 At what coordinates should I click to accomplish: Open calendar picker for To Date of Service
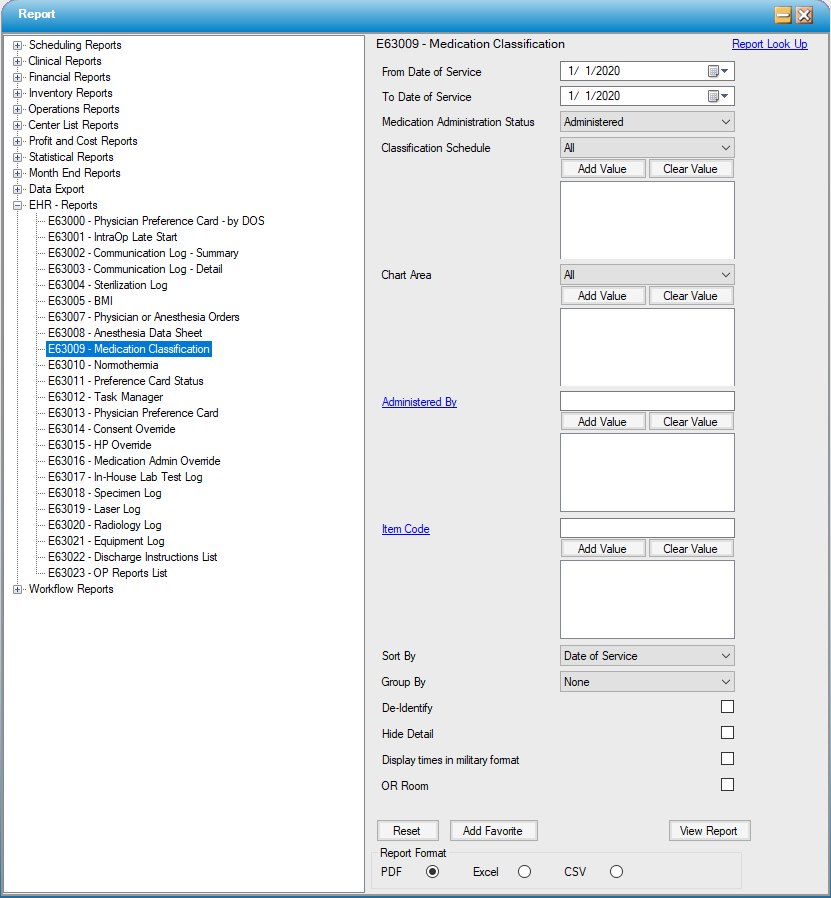(719, 97)
